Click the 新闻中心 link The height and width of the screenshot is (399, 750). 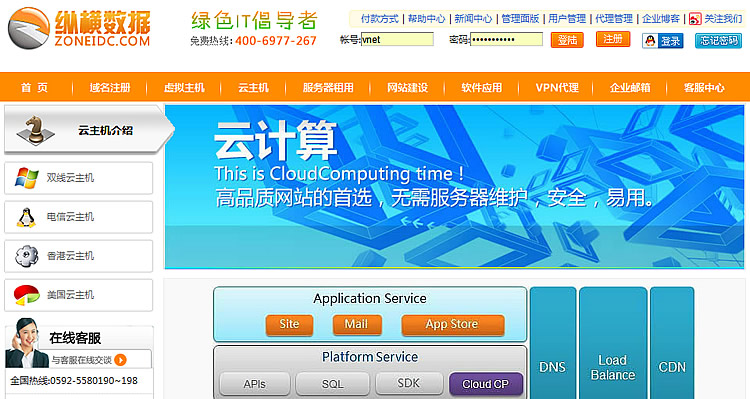473,19
